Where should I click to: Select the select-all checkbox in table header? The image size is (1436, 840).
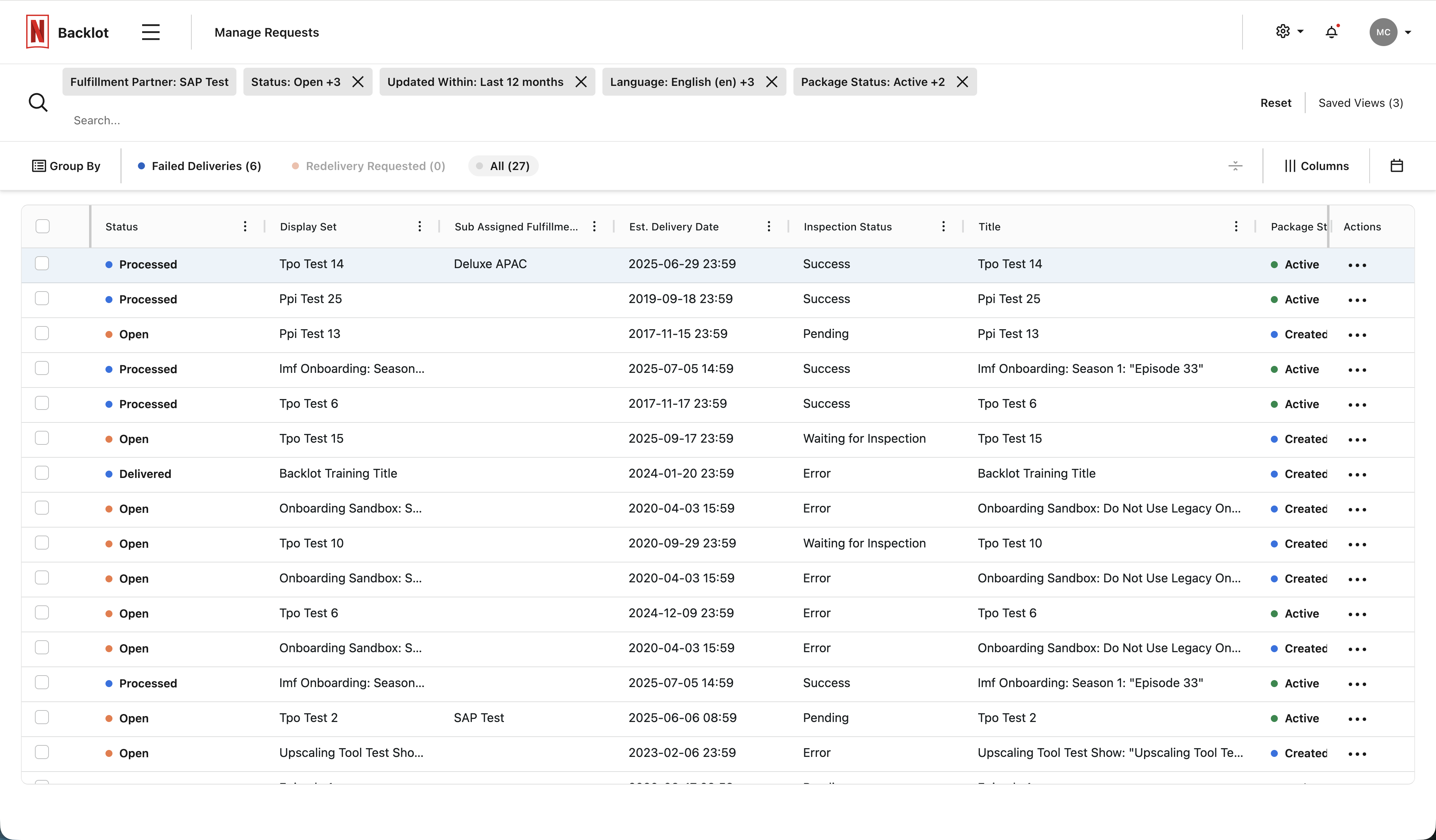[42, 226]
